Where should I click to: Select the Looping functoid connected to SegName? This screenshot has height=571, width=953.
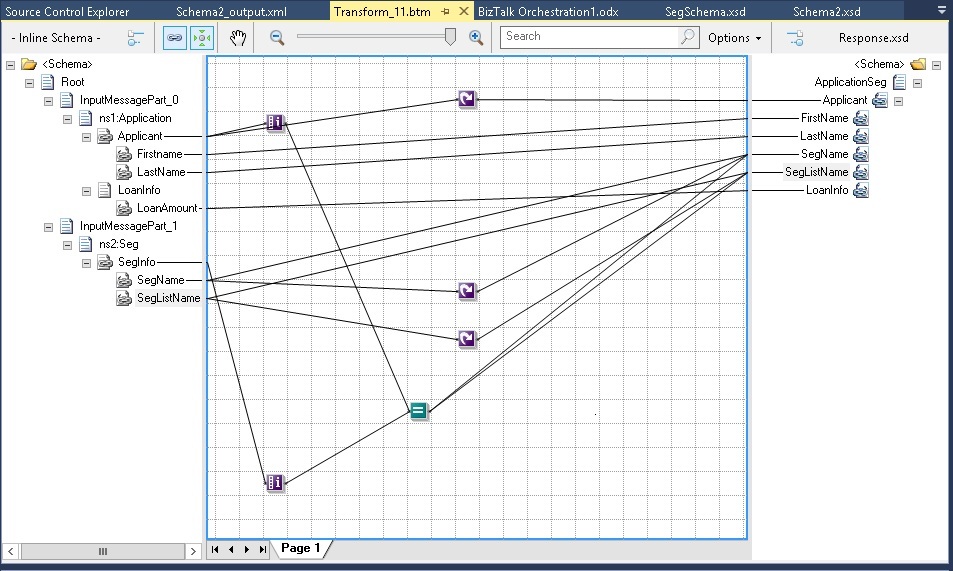coord(467,291)
